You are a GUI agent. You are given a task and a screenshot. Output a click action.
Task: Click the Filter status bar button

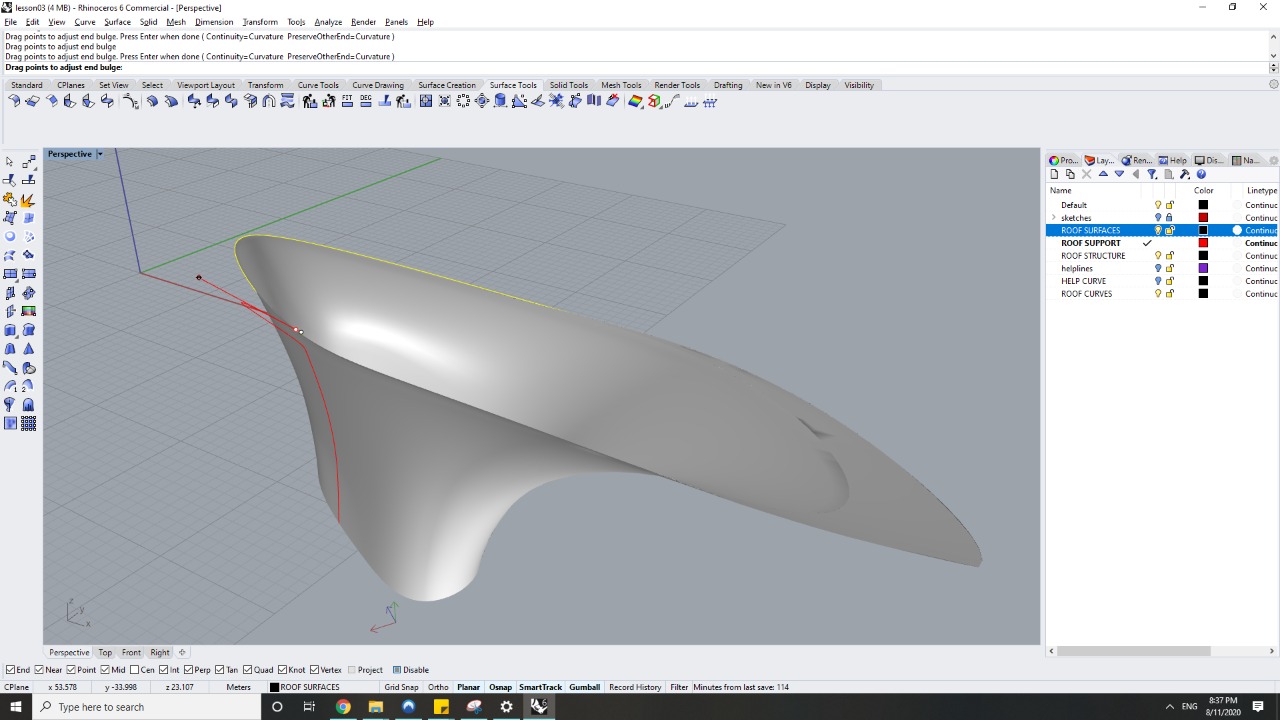679,687
